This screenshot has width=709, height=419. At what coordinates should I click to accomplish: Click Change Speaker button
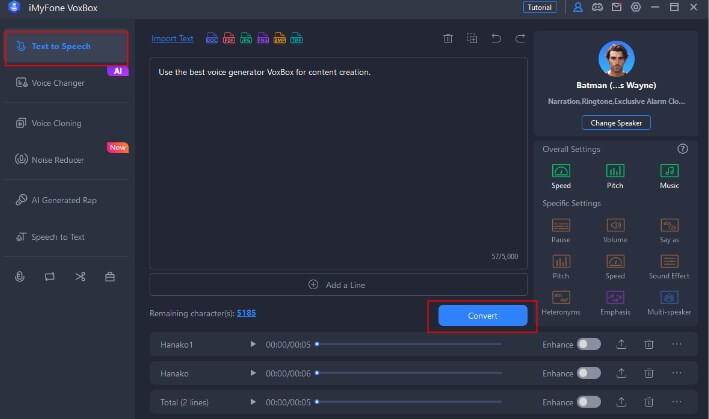pos(616,123)
